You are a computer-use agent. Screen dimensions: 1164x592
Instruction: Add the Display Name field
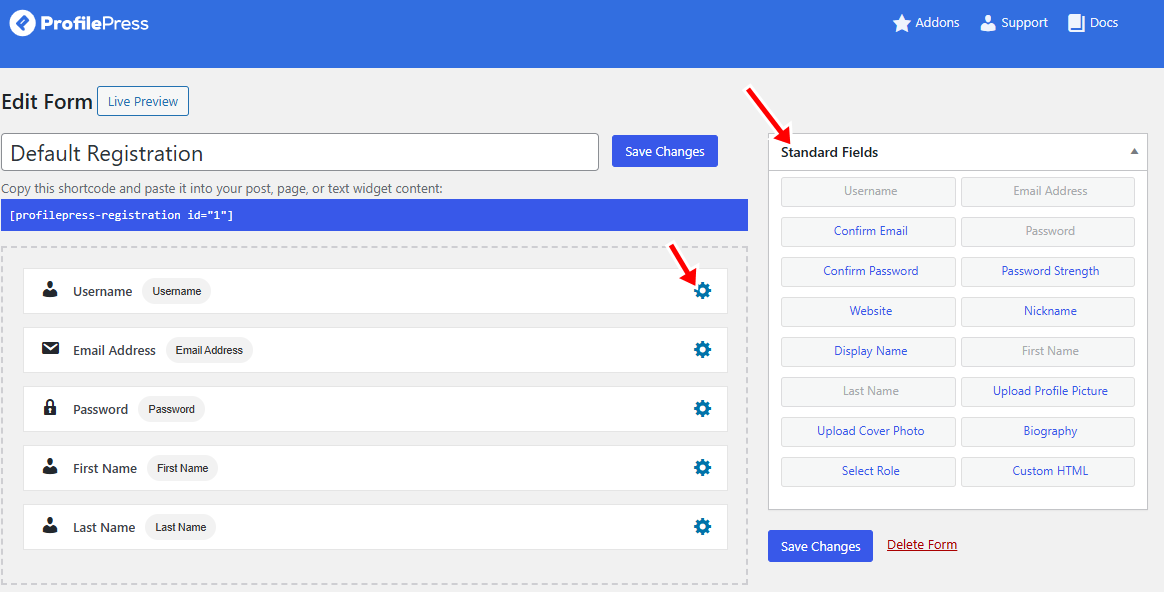[x=869, y=352]
